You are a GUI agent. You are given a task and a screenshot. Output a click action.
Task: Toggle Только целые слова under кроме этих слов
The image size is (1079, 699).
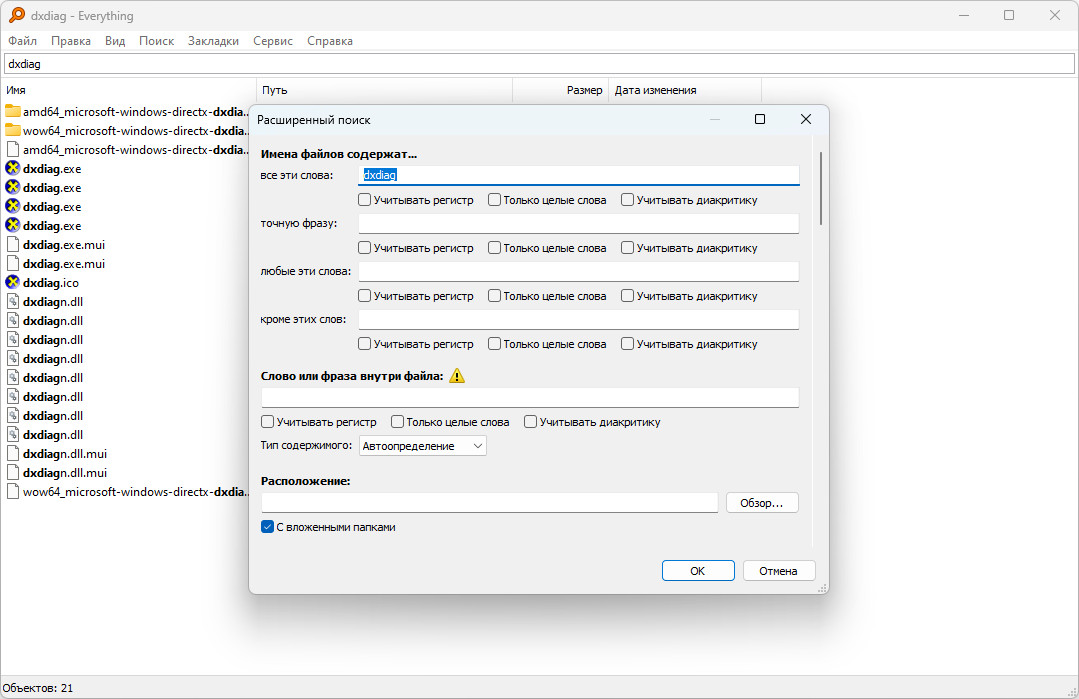coord(494,344)
